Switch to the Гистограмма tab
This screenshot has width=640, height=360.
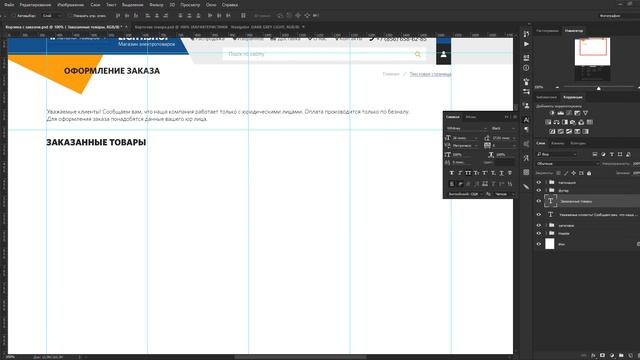tap(547, 31)
